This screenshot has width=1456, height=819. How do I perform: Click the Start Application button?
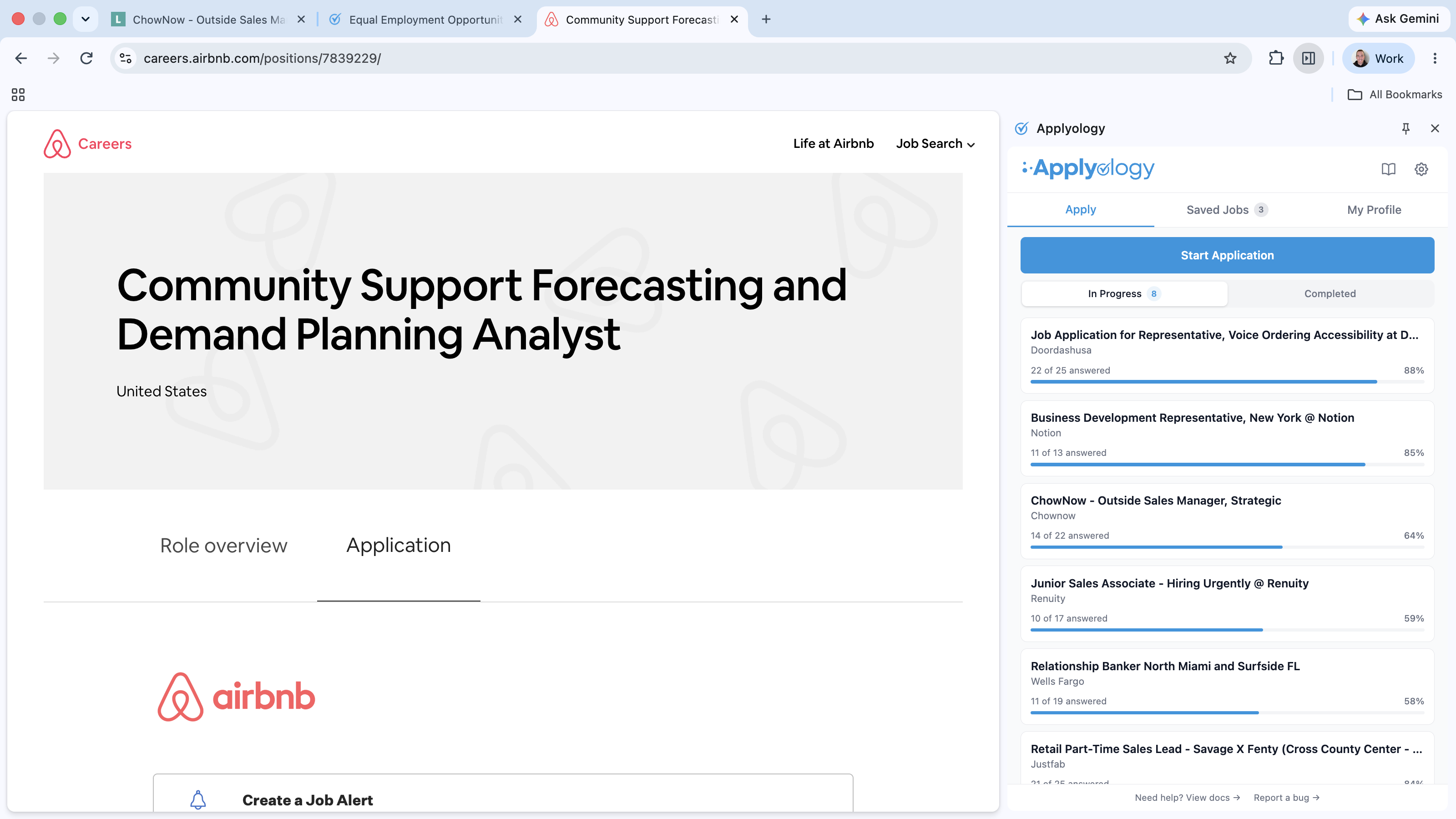pyautogui.click(x=1227, y=255)
